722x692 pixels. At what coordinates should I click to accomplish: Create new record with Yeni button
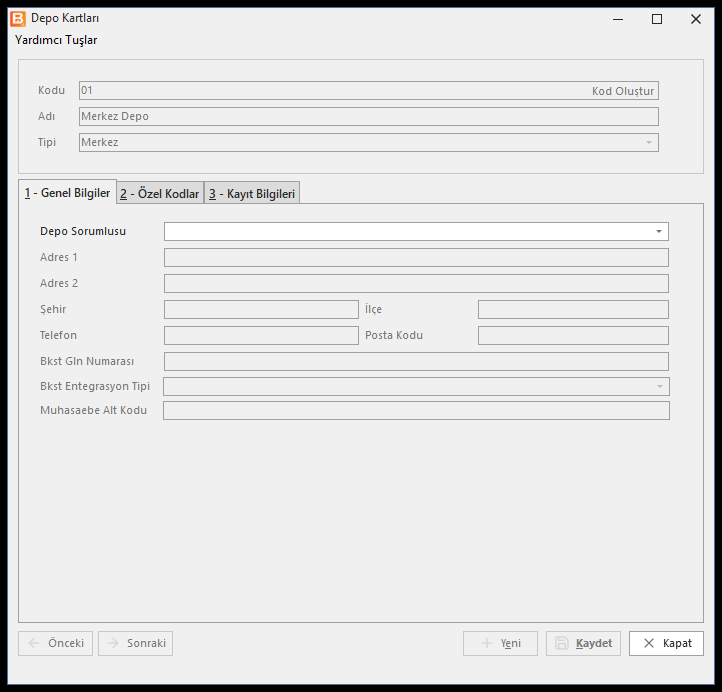[500, 643]
